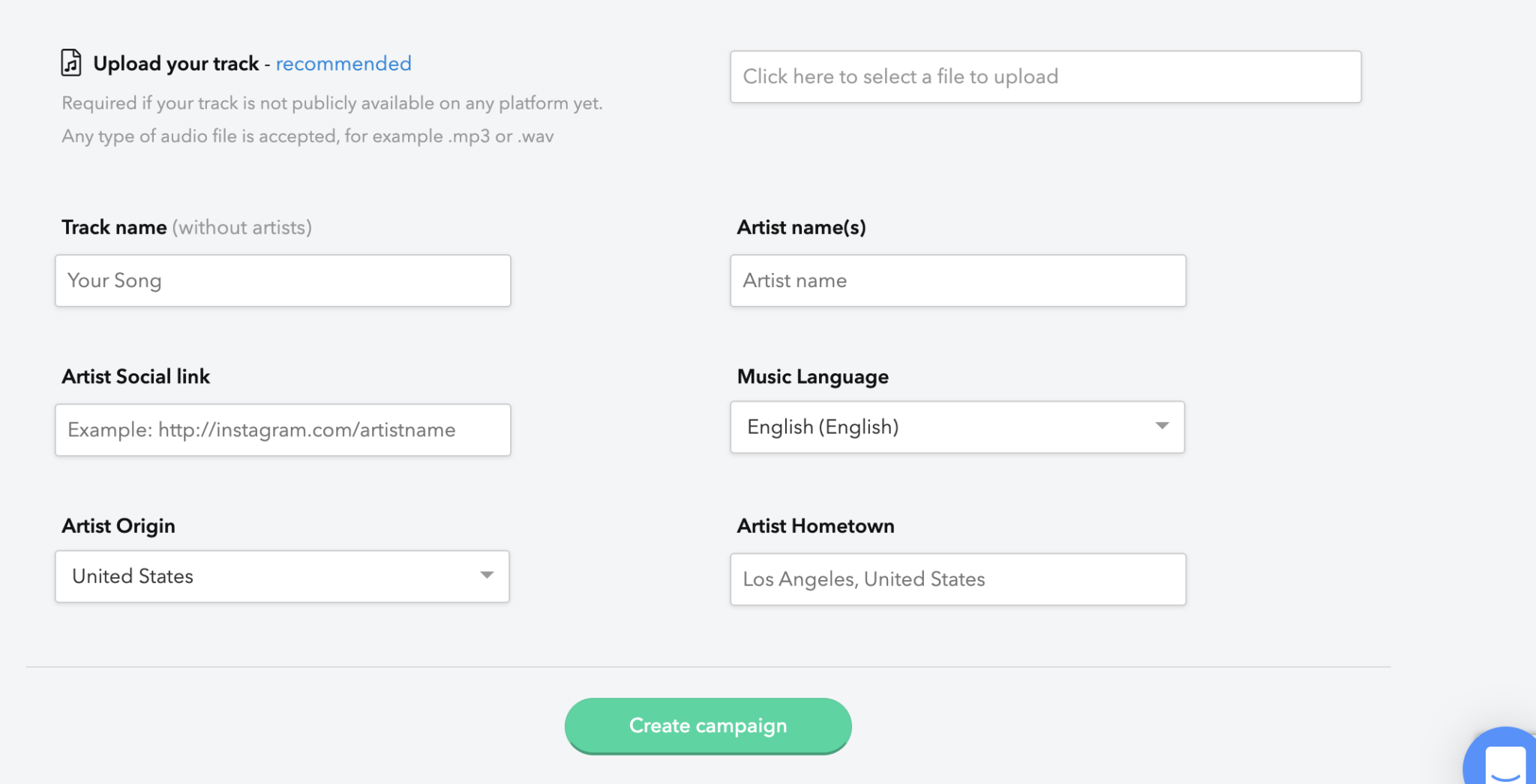
Task: Click the "Upload your track" heading text
Action: point(175,64)
